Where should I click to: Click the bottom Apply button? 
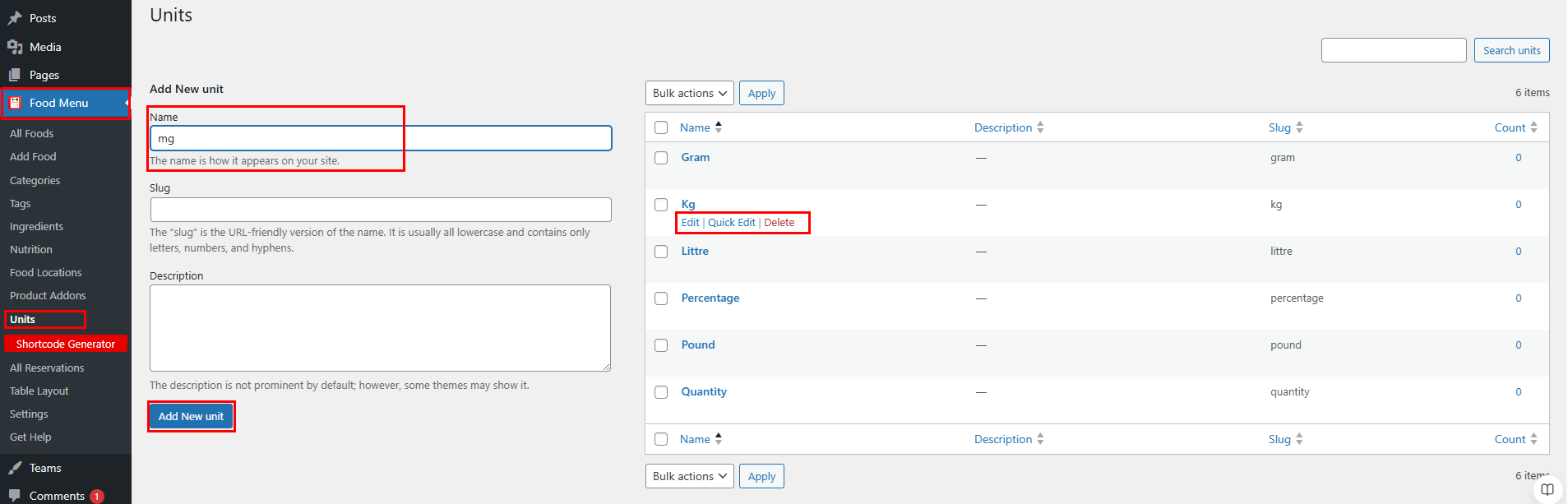click(x=762, y=476)
